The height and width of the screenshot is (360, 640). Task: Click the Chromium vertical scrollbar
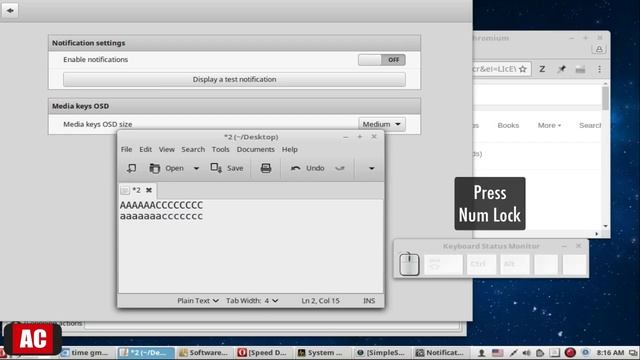(x=605, y=98)
